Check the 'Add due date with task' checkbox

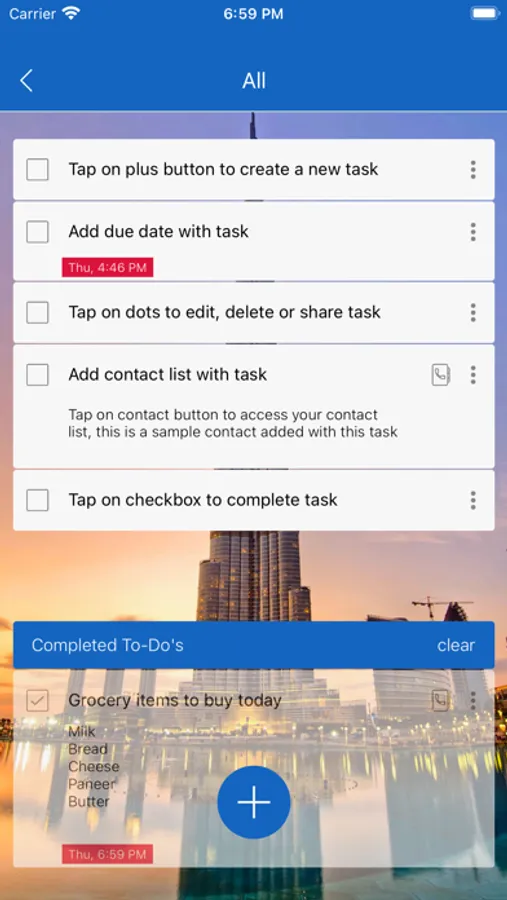[37, 232]
